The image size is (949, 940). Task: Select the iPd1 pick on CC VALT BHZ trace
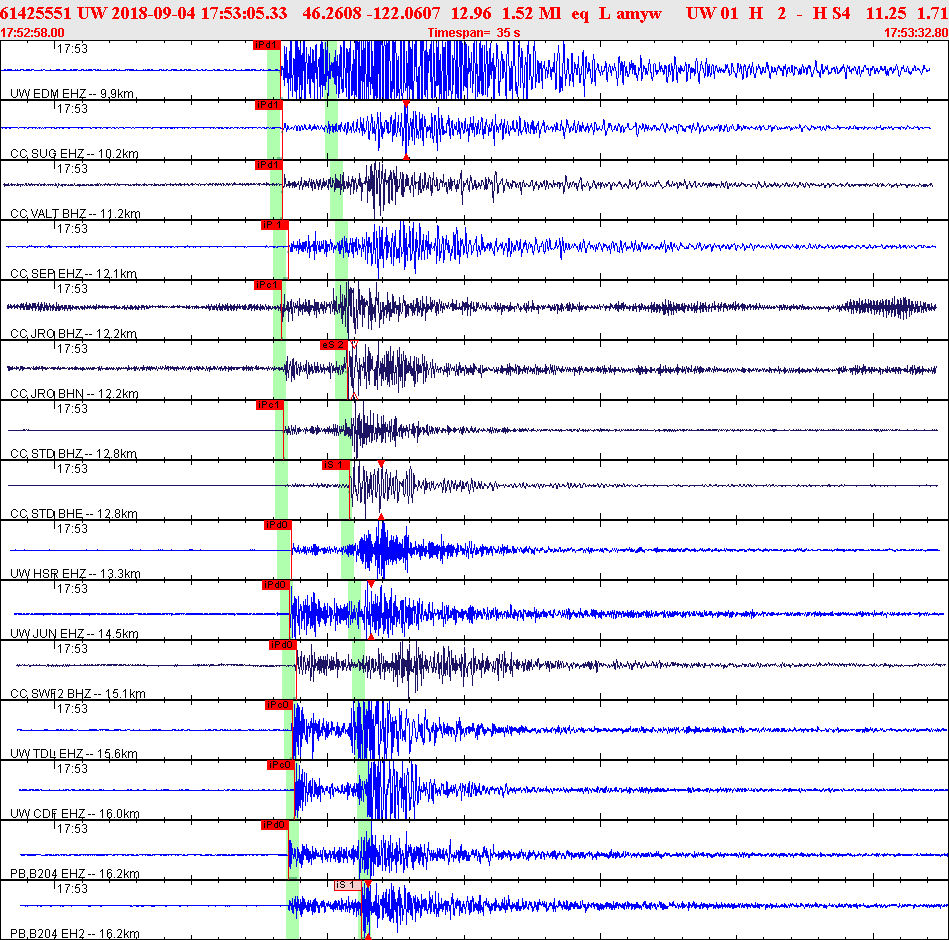268,165
